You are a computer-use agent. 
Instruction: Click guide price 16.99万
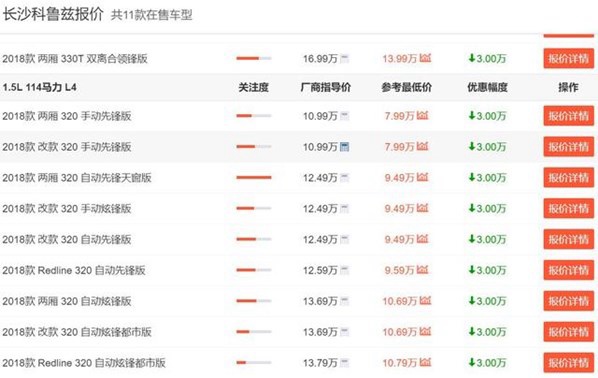point(320,59)
